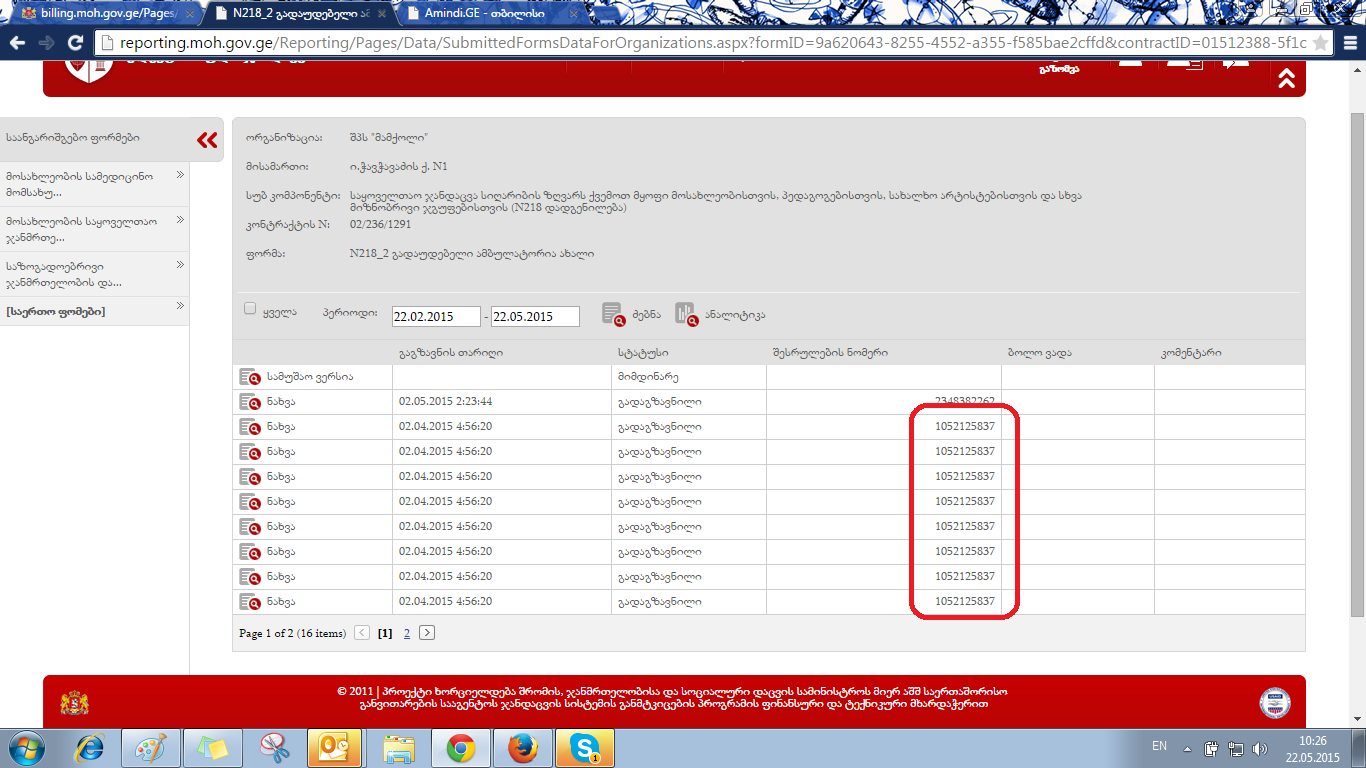Viewport: 1366px width, 768px height.
Task: Click view icon in the 02.05.2015 2:23:44 row
Action: tap(249, 402)
